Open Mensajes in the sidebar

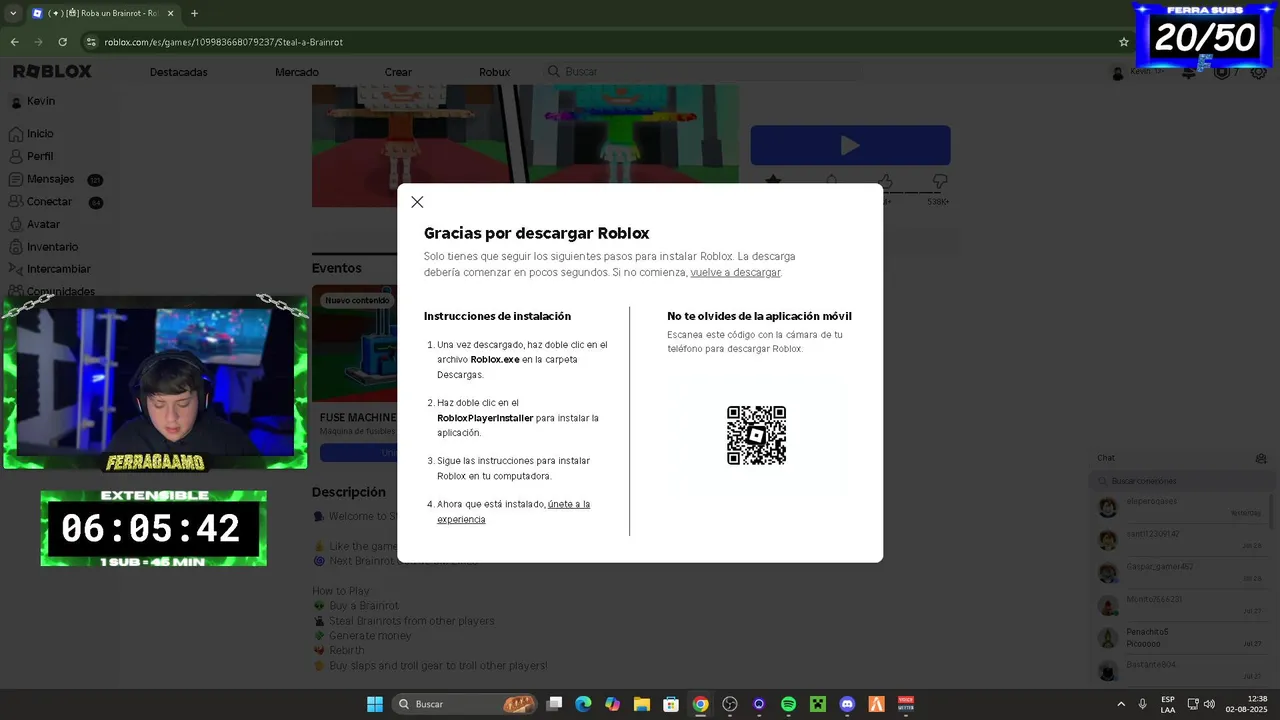pos(42,179)
